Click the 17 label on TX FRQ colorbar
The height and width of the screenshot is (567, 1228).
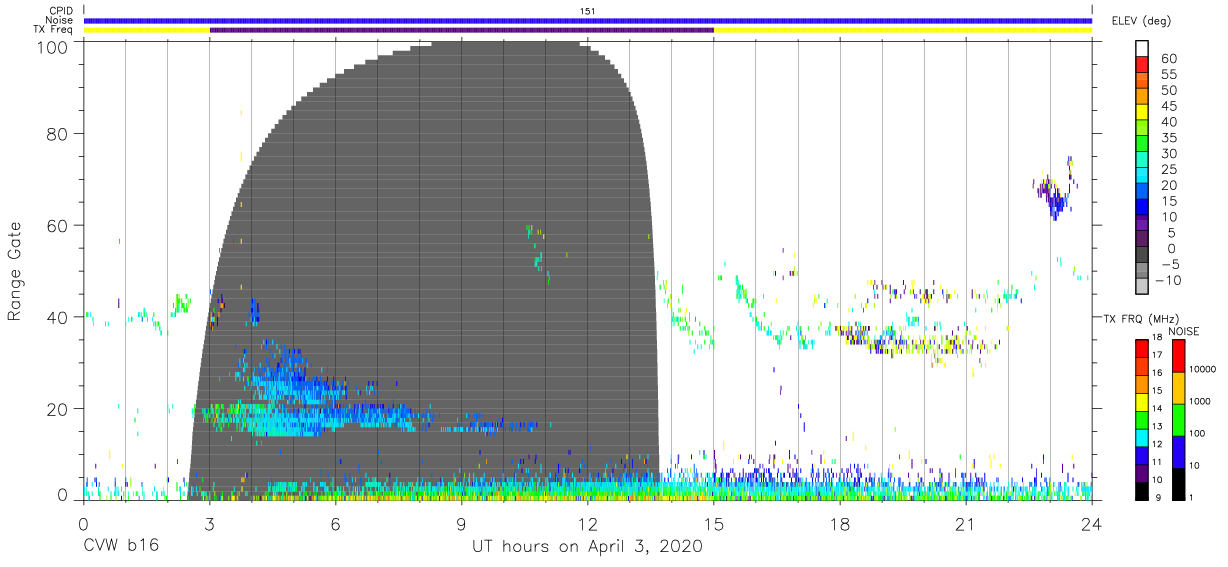pos(1159,355)
